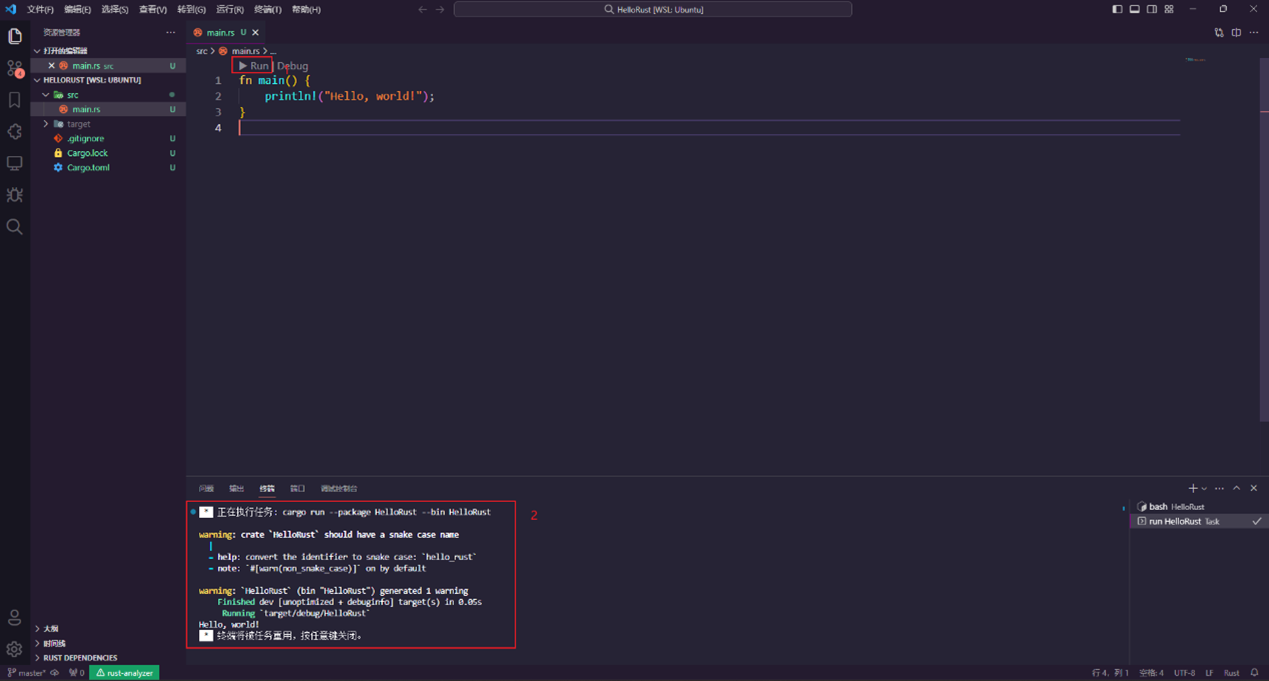
Task: Toggle the secondary sidebar layout icon
Action: click(x=1152, y=9)
